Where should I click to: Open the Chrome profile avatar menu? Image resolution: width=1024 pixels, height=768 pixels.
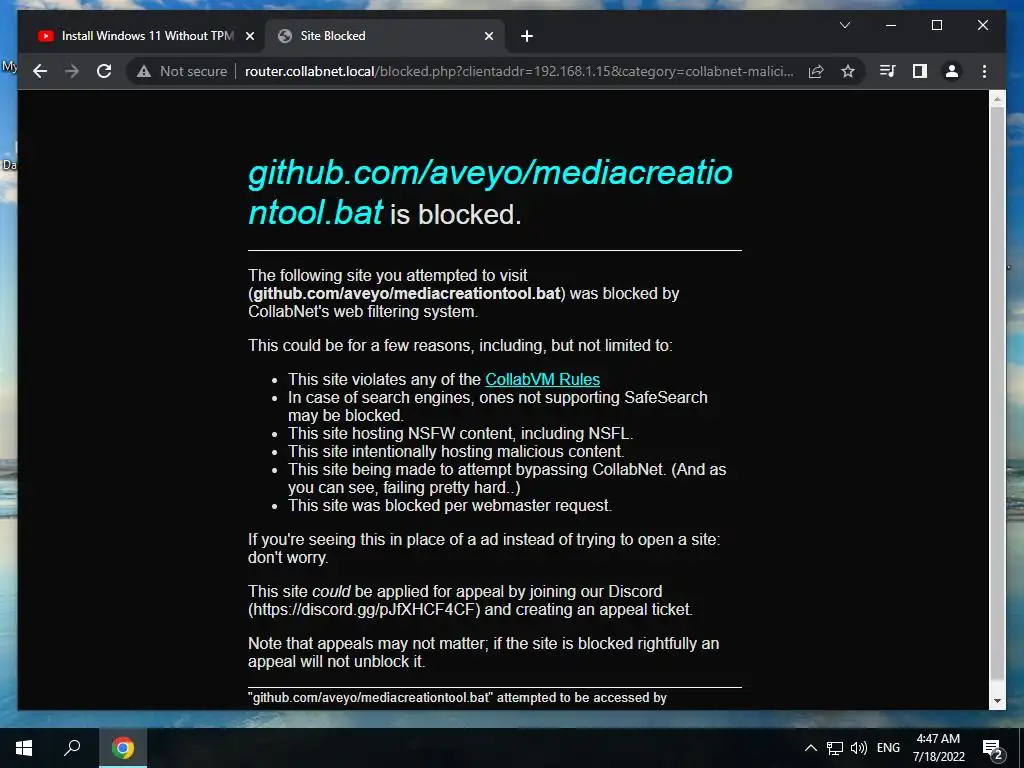952,71
